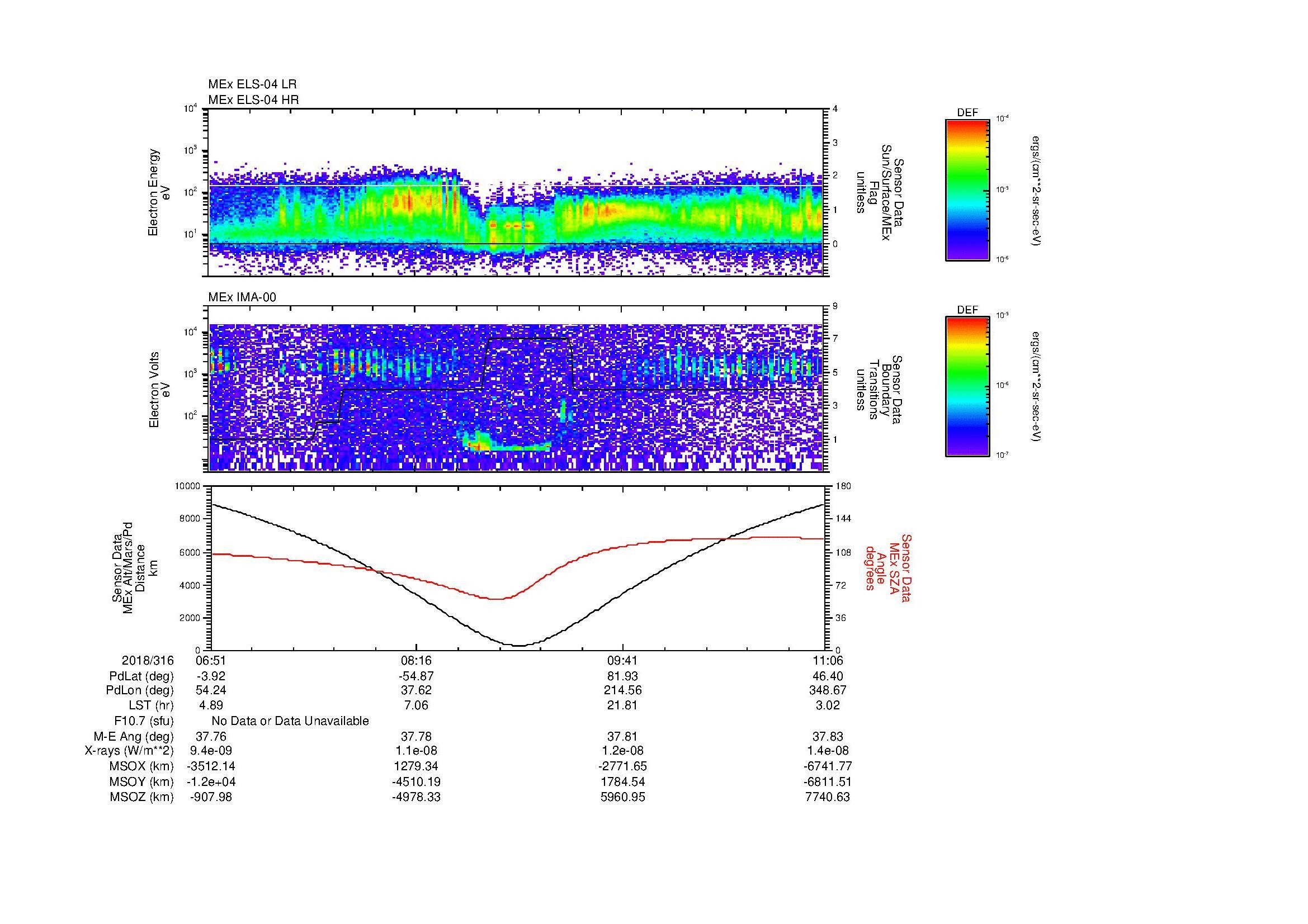The image size is (1308, 924).
Task: Click the 'M-E Ang (deg)' row label
Action: pyautogui.click(x=133, y=737)
